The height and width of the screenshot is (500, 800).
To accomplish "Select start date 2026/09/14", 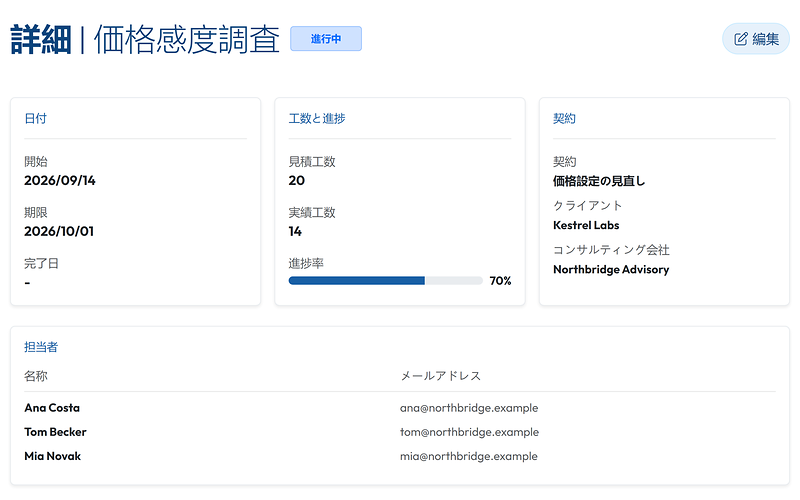I will click(60, 181).
